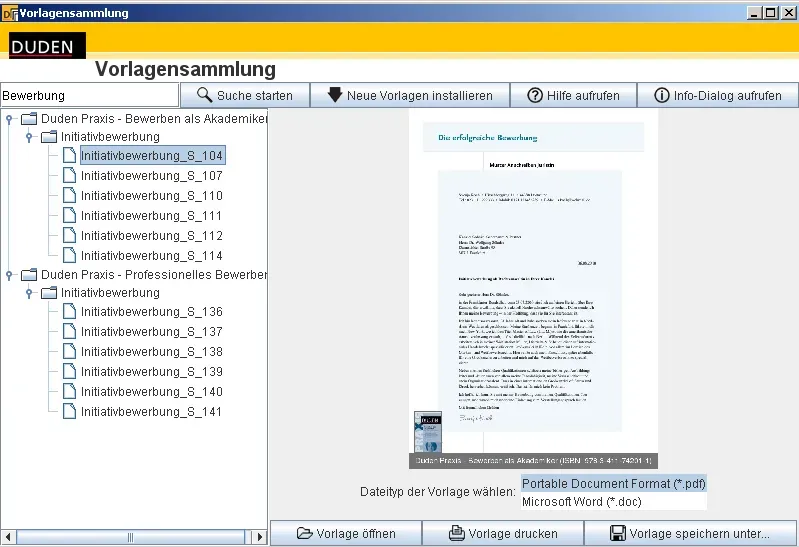Click Neue Vorlagen installieren button
The width and height of the screenshot is (799, 547).
[x=410, y=95]
